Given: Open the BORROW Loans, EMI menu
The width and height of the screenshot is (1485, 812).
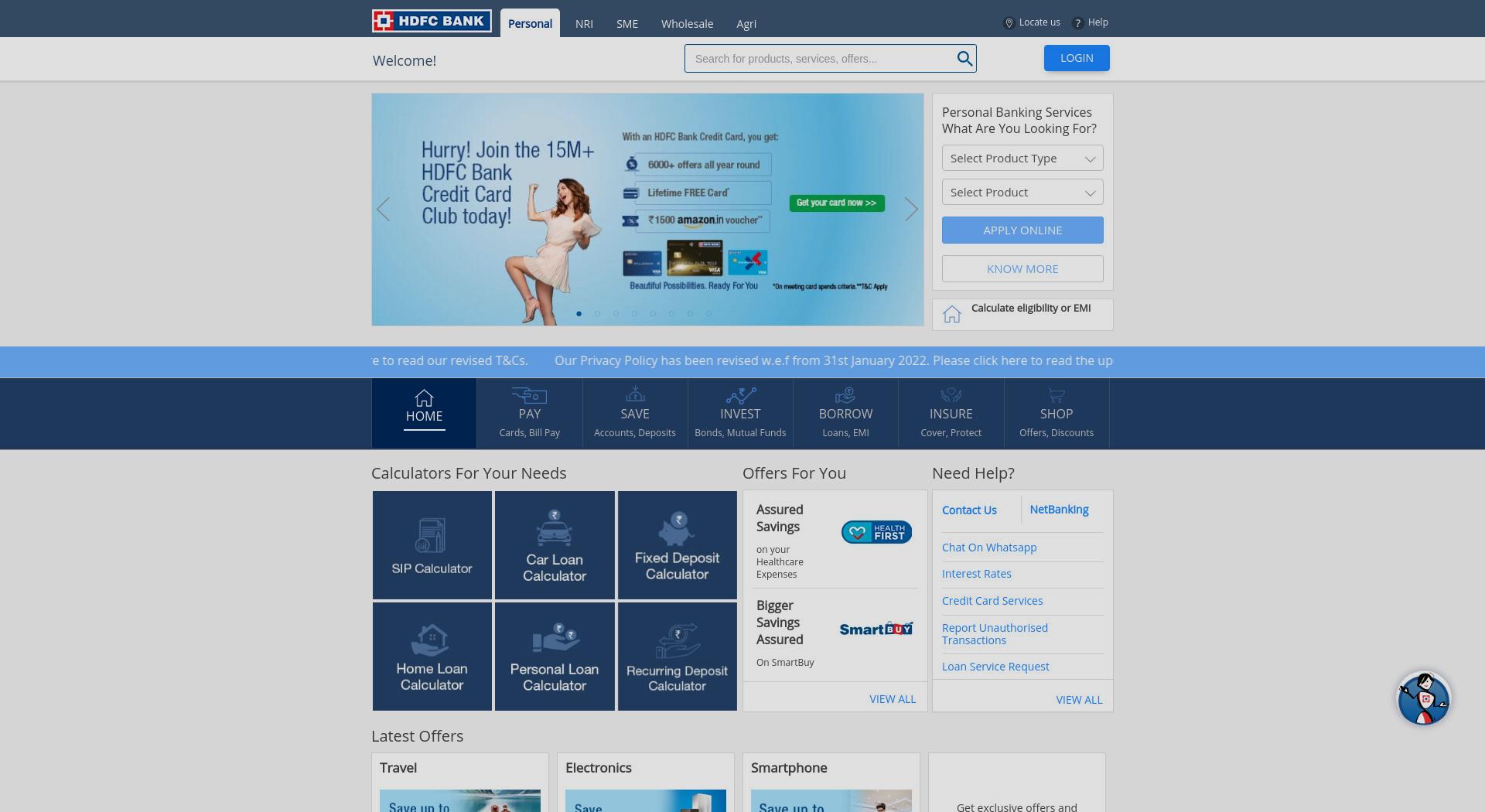Looking at the screenshot, I should click(x=845, y=413).
